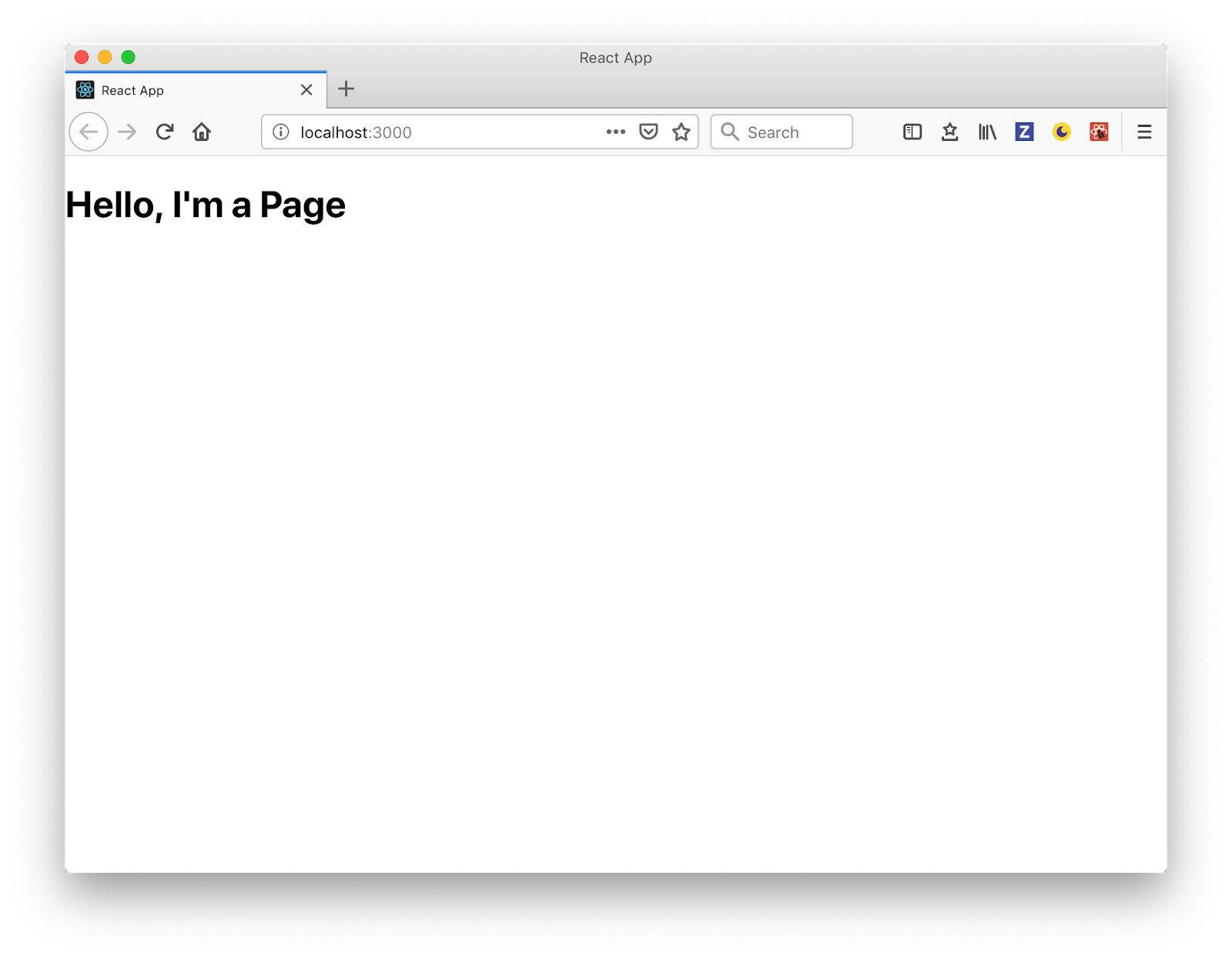Open a new tab with plus button
1232x959 pixels.
click(346, 89)
